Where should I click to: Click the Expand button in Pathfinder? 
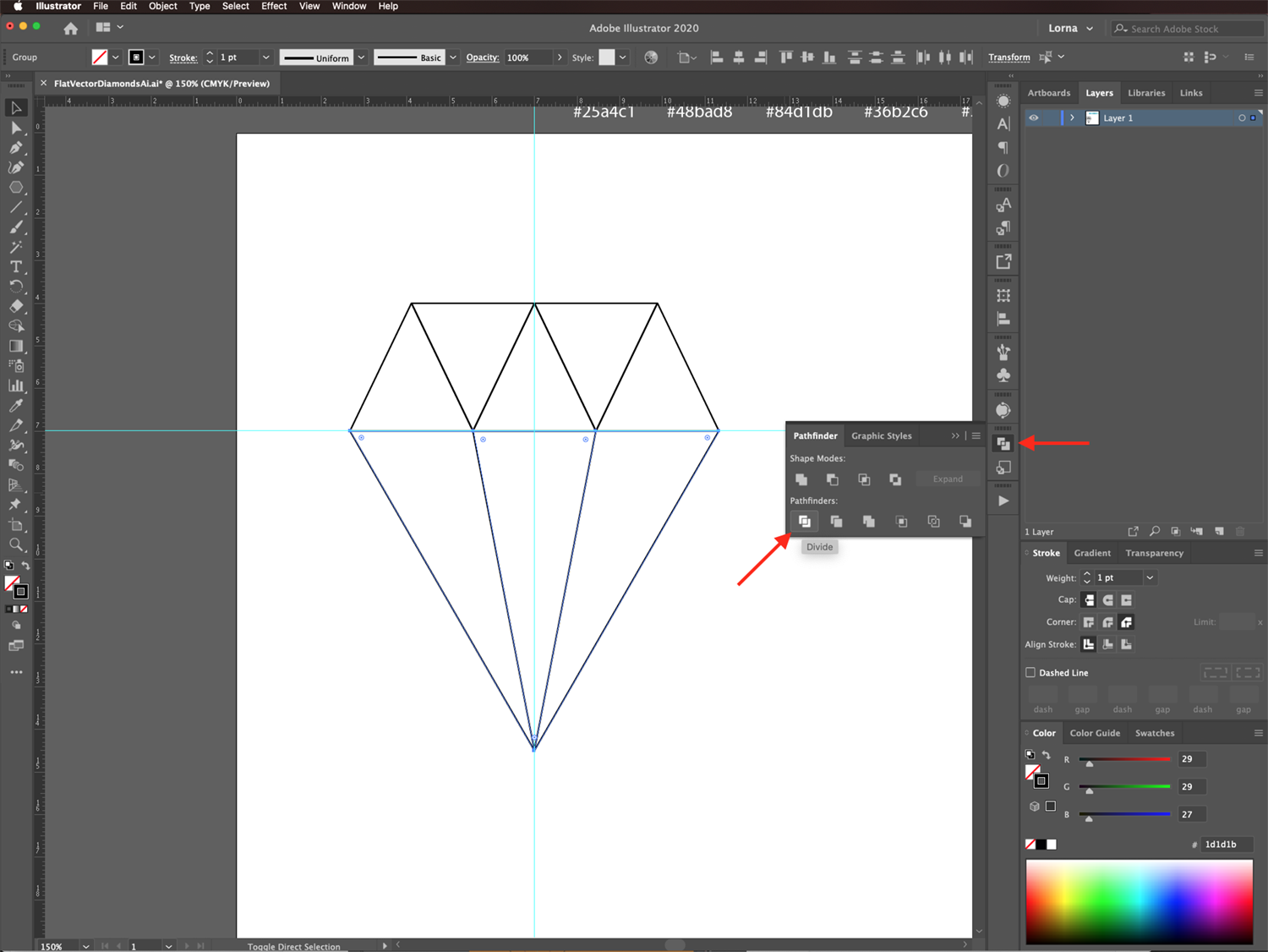tap(948, 479)
